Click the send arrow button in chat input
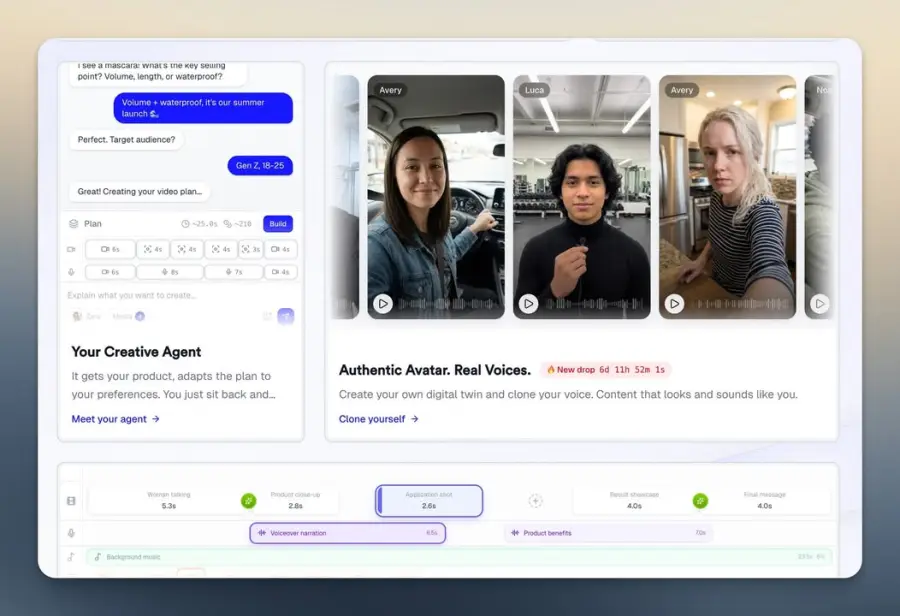The image size is (900, 616). coord(286,316)
